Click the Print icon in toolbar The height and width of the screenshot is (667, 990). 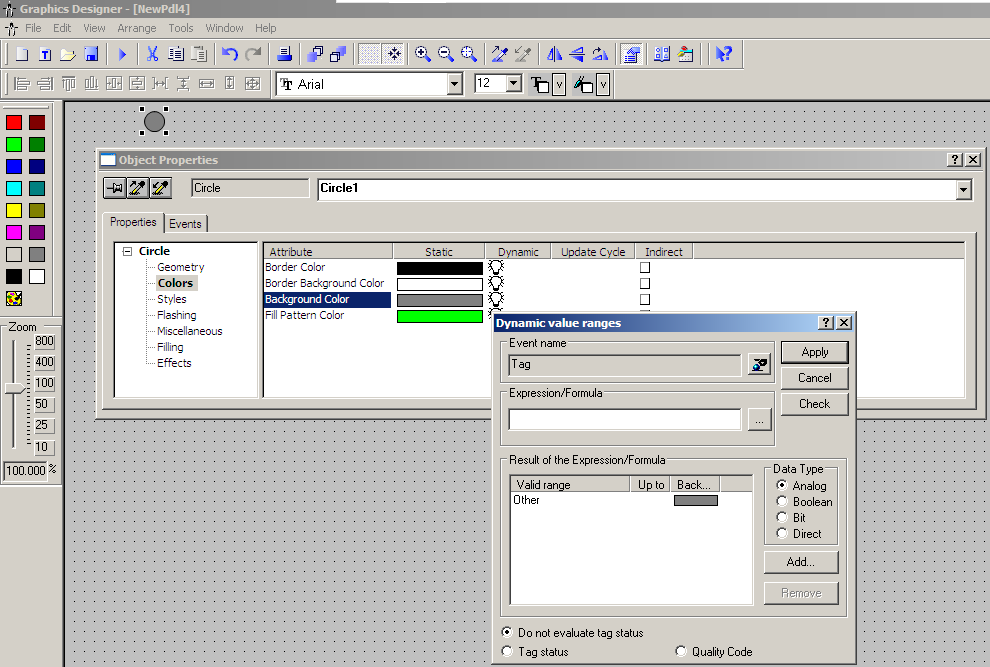point(284,54)
